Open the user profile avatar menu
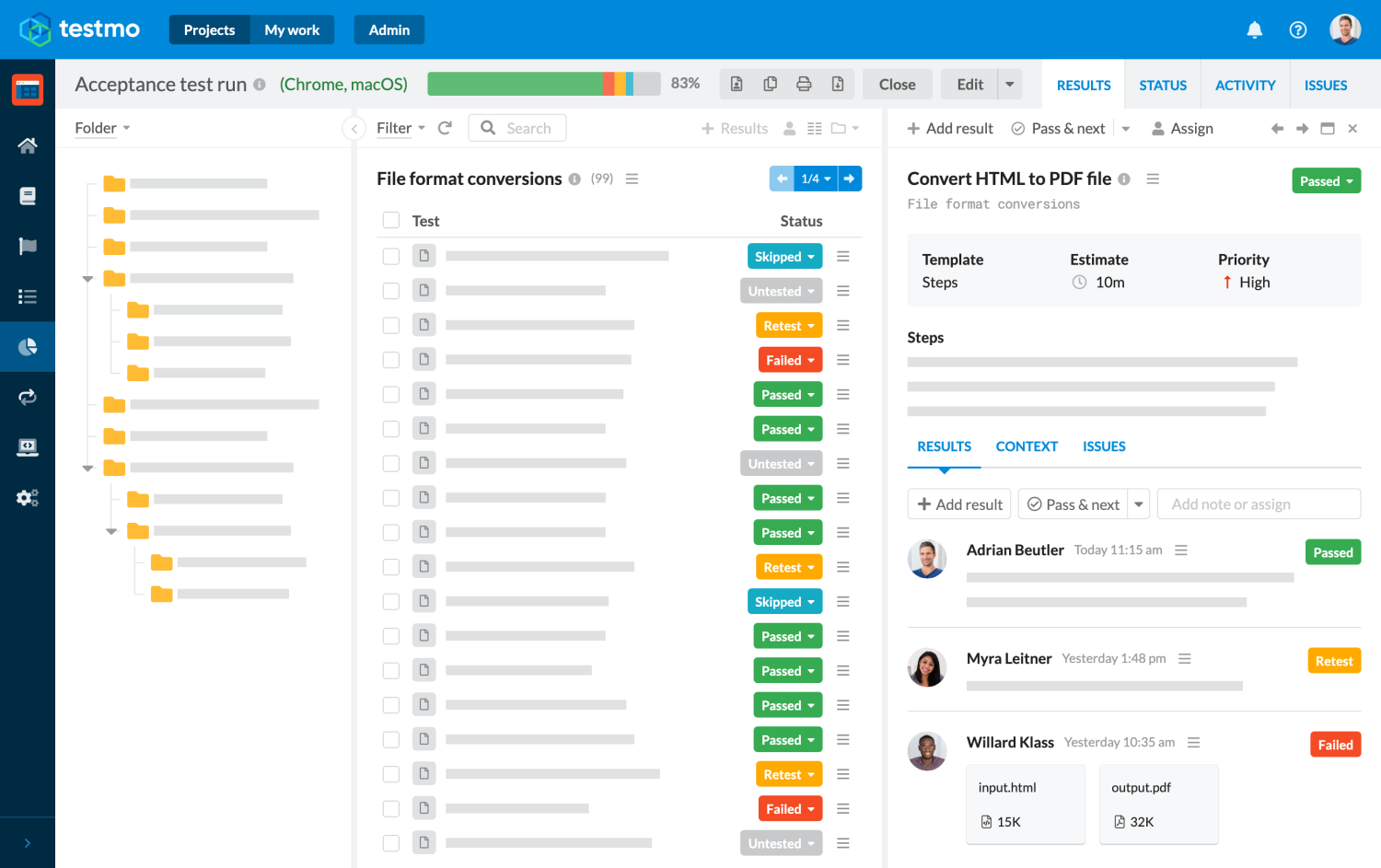The width and height of the screenshot is (1381, 868). click(x=1345, y=29)
